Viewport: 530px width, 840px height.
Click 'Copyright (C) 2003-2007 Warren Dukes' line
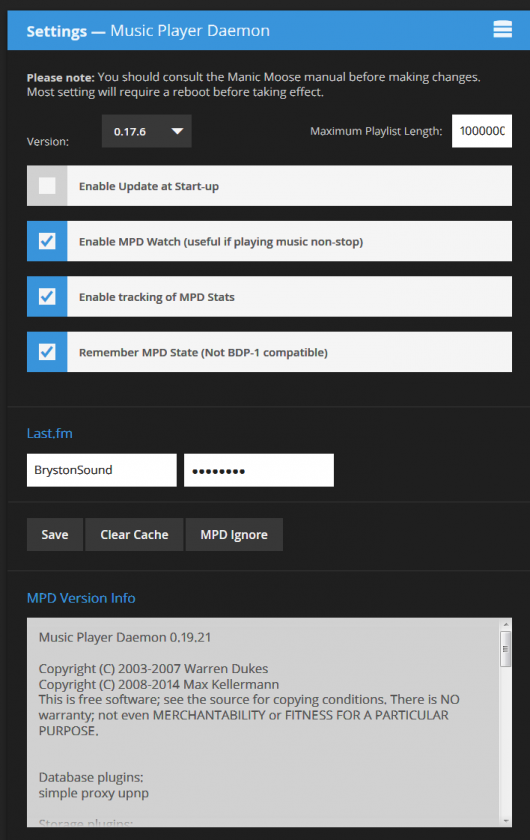(153, 669)
